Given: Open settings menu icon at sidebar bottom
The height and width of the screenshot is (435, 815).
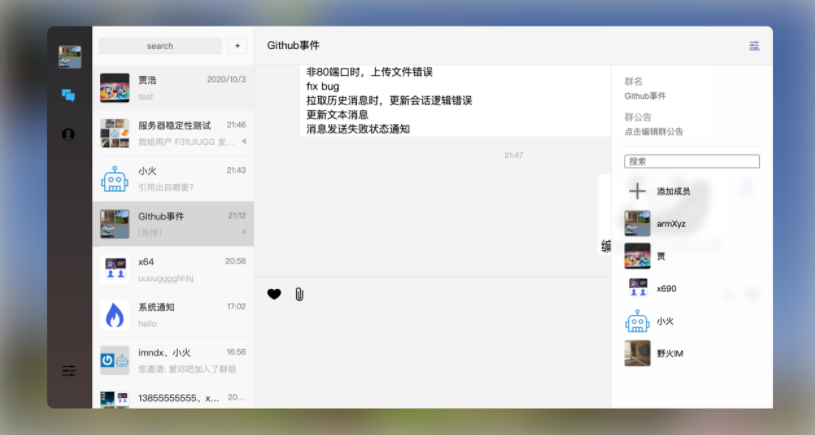Looking at the screenshot, I should click(x=69, y=371).
